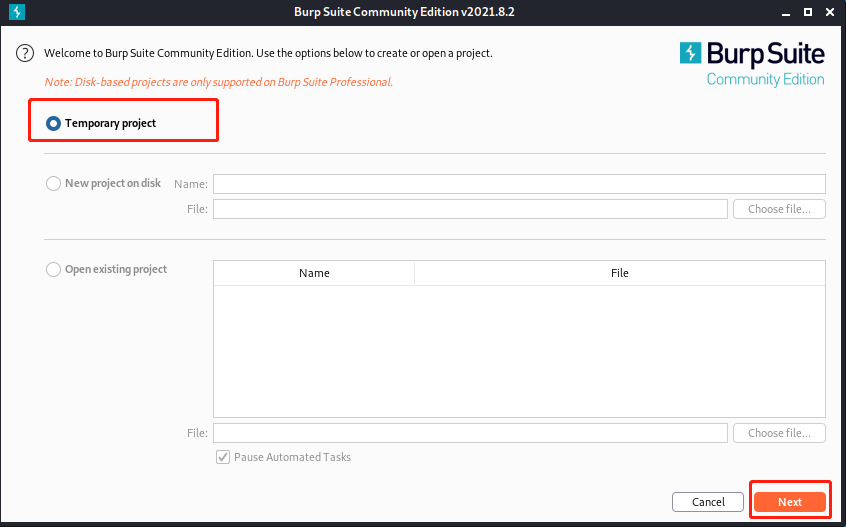The height and width of the screenshot is (527, 846).
Task: Click the new project Name input field
Action: (x=519, y=184)
